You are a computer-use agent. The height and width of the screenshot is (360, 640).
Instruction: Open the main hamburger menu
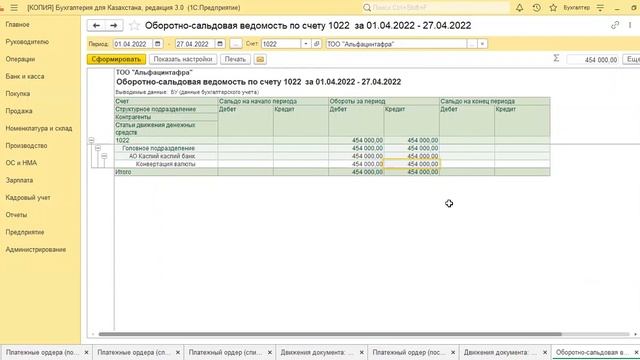click(x=14, y=7)
